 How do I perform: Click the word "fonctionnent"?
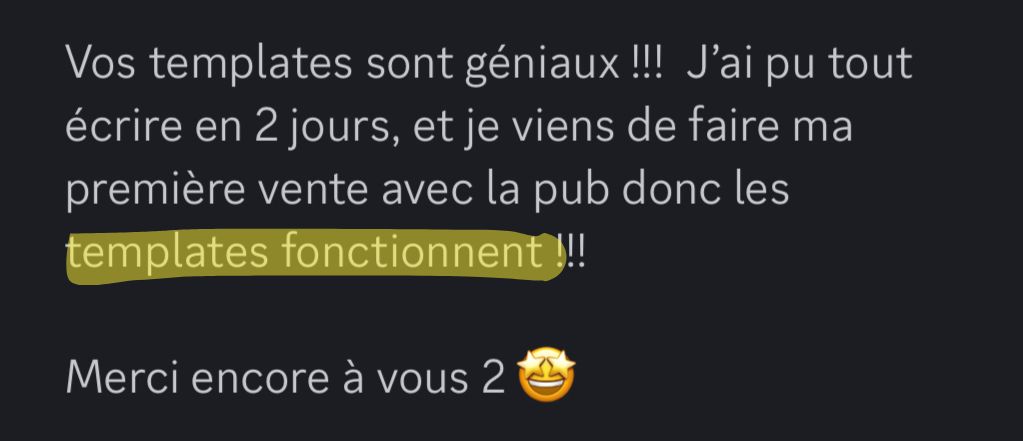(409, 252)
